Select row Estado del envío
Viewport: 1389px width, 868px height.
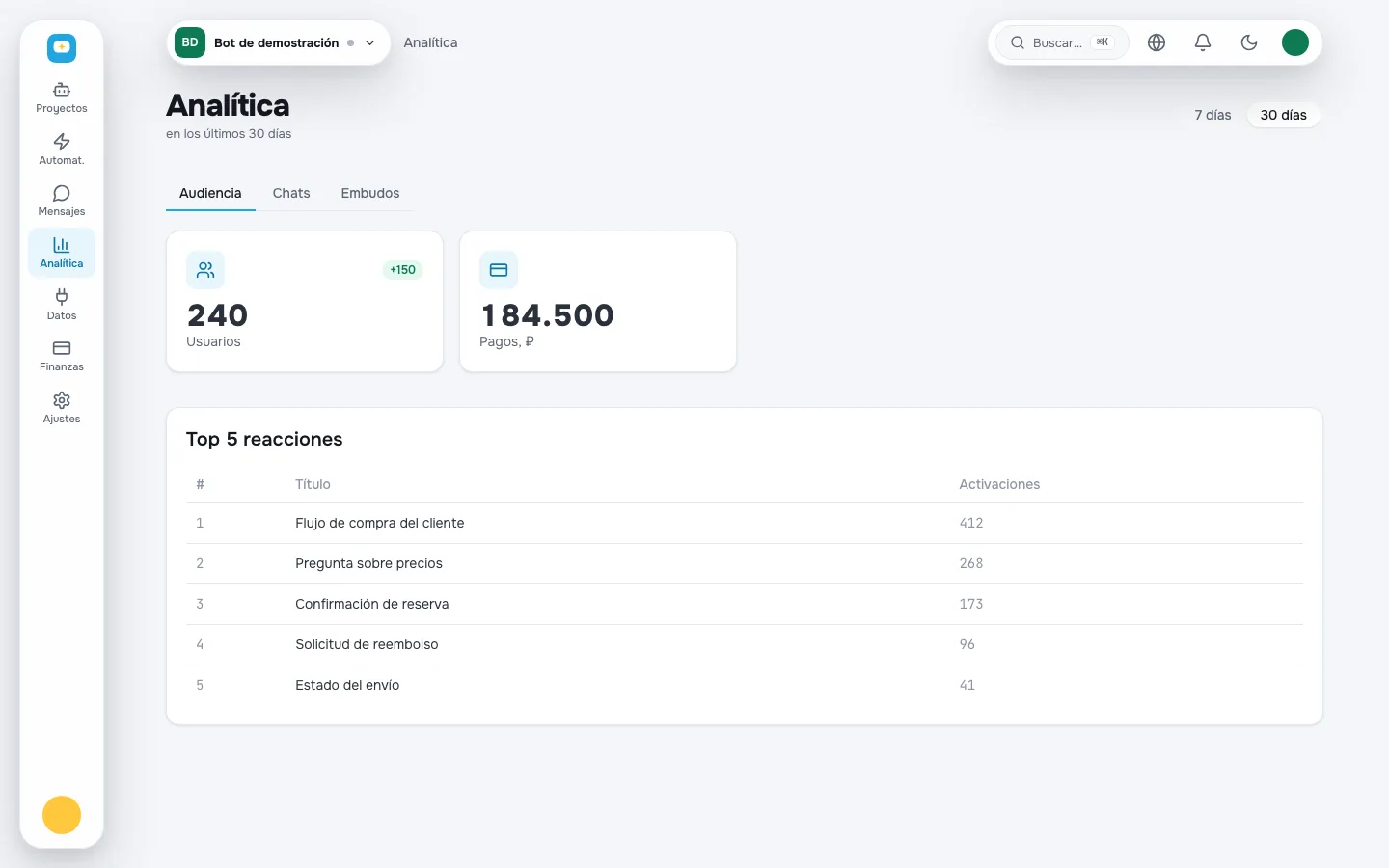pos(745,685)
